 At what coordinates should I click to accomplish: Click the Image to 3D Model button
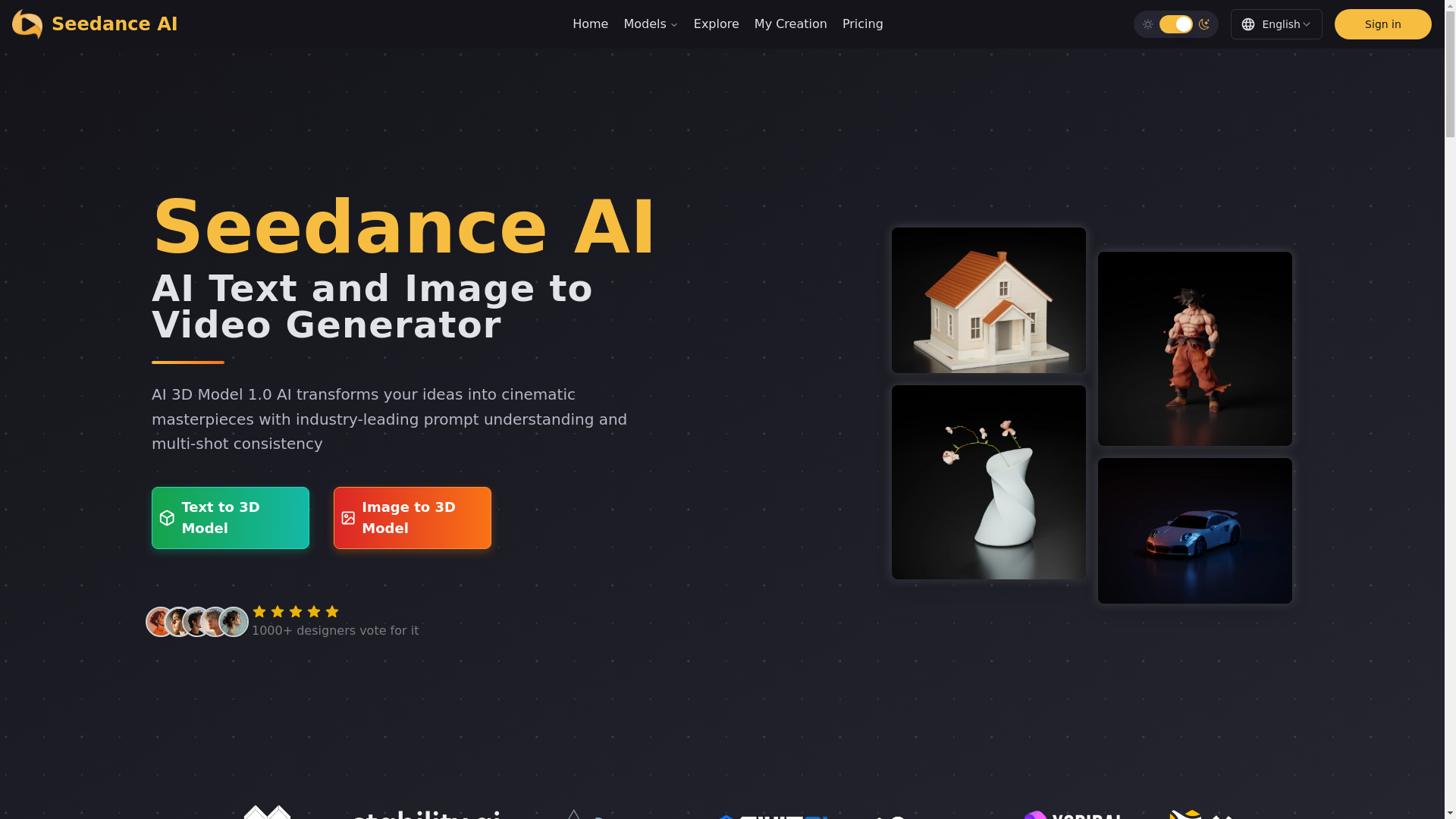point(413,518)
